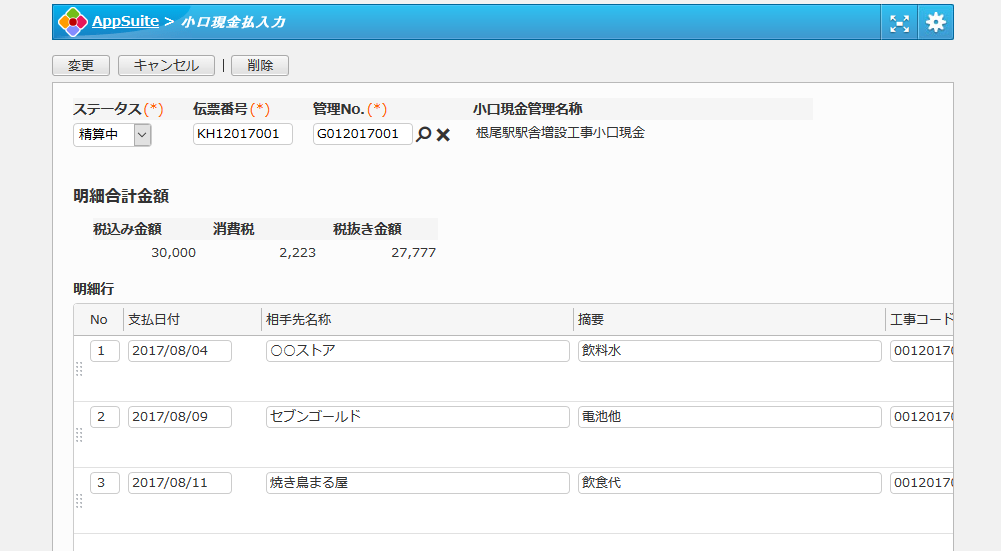The image size is (1001, 551).
Task: Click the 管理No. field G012017001
Action: pos(362,134)
